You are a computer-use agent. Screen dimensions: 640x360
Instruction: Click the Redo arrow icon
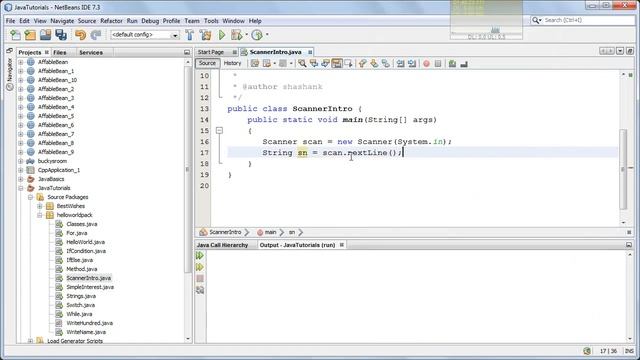(x=96, y=35)
